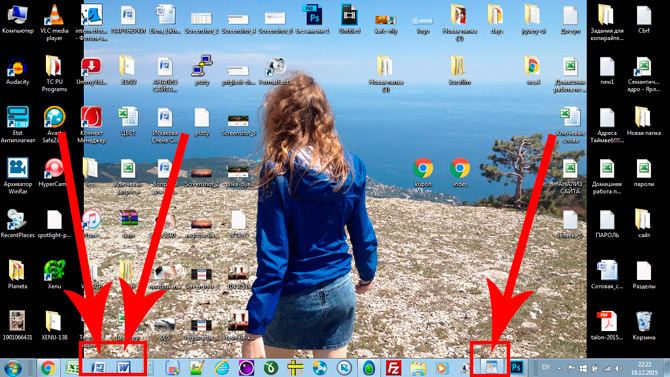Select the Planeta folder on desktop
This screenshot has height=377, width=670.
18,274
